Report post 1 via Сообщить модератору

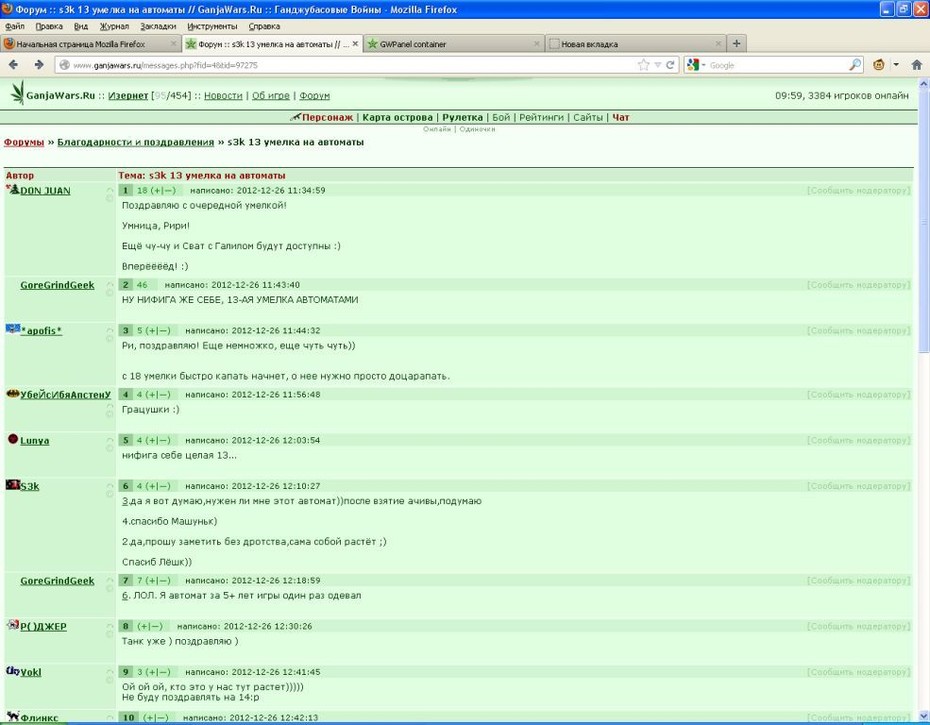coord(858,190)
